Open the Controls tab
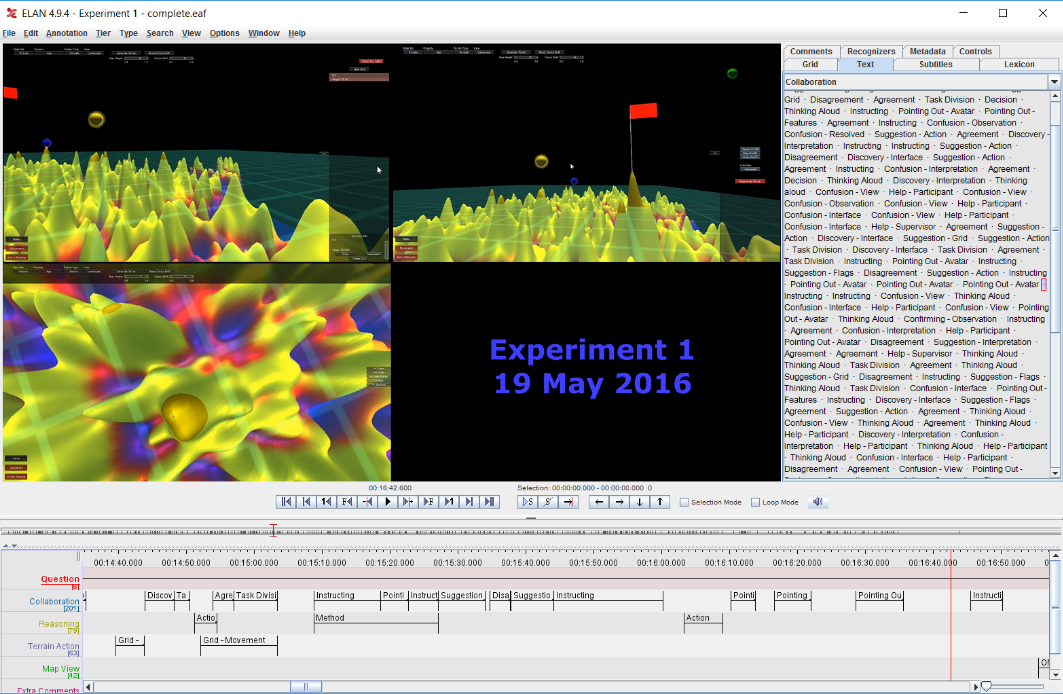Screen dimensions: 1063x694 pos(975,51)
